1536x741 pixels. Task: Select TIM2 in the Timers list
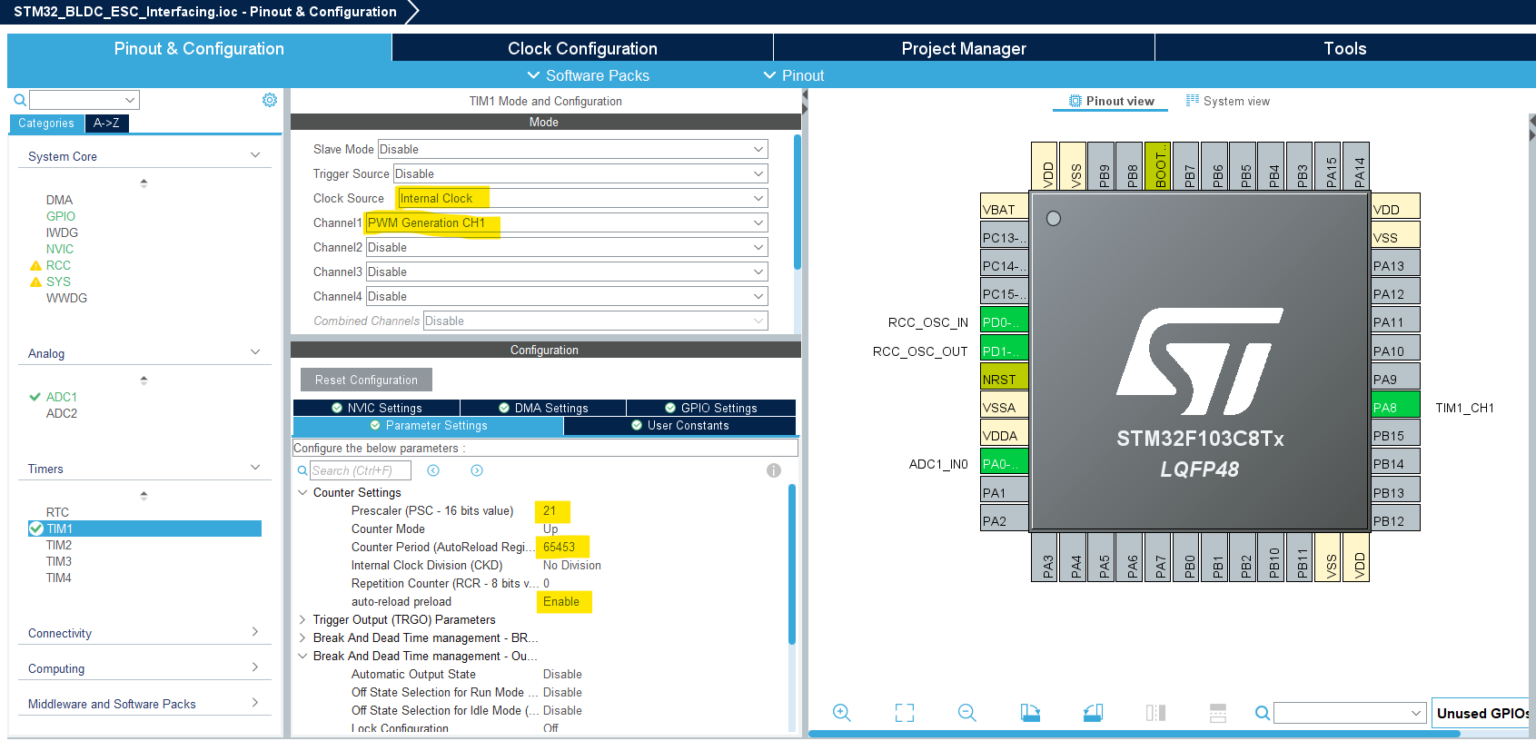click(x=59, y=545)
